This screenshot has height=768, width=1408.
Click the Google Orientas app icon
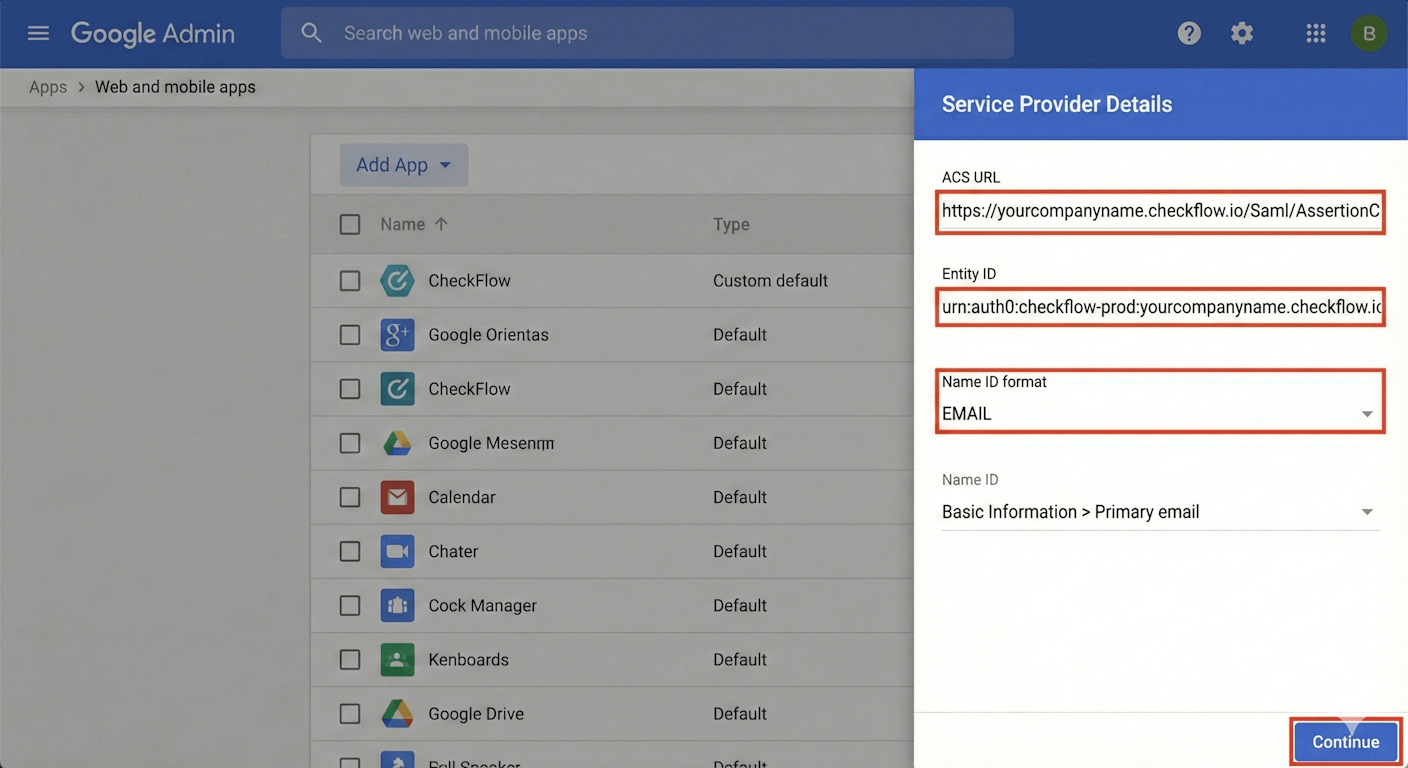pyautogui.click(x=397, y=335)
